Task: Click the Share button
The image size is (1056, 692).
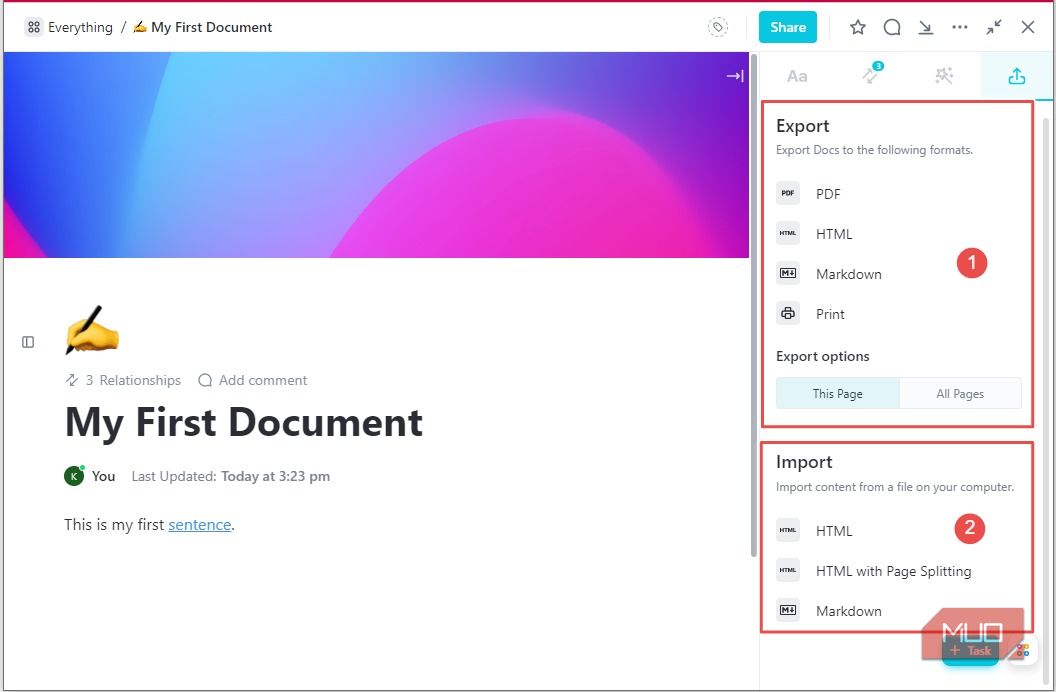Action: (787, 27)
